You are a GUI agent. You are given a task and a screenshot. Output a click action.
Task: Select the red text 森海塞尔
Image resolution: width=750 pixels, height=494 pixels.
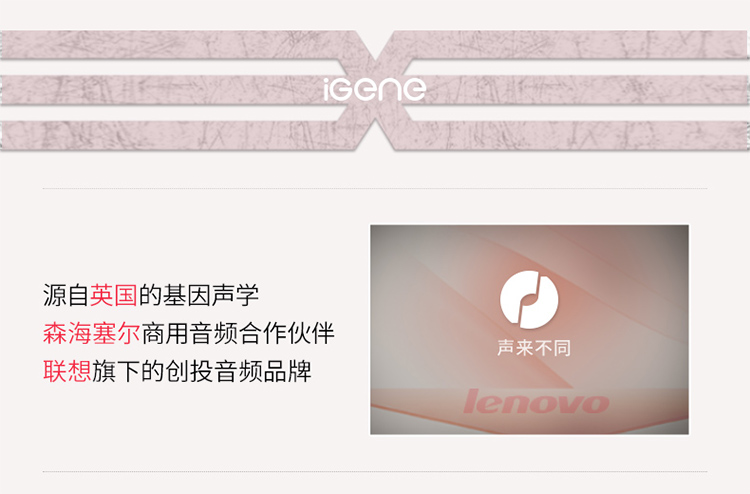tap(91, 333)
